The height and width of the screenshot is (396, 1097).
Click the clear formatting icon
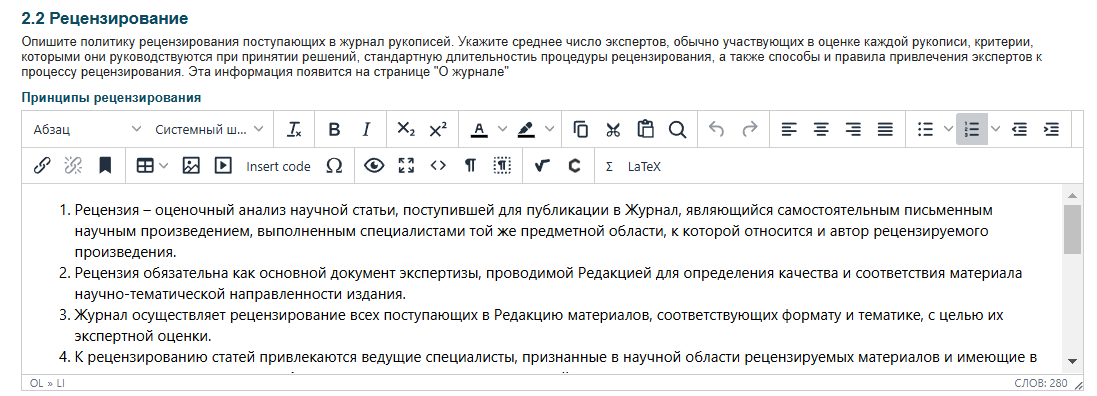pos(295,129)
